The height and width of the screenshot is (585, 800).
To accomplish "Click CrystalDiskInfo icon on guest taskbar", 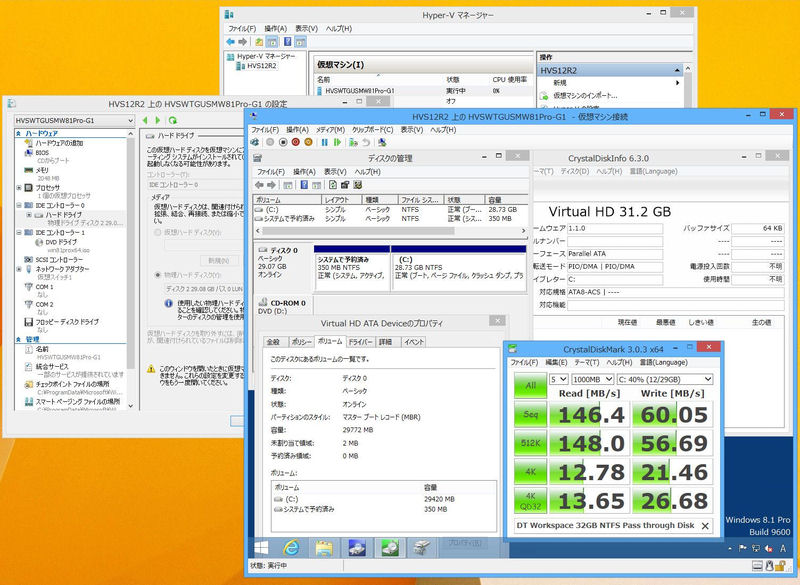I will click(x=357, y=548).
